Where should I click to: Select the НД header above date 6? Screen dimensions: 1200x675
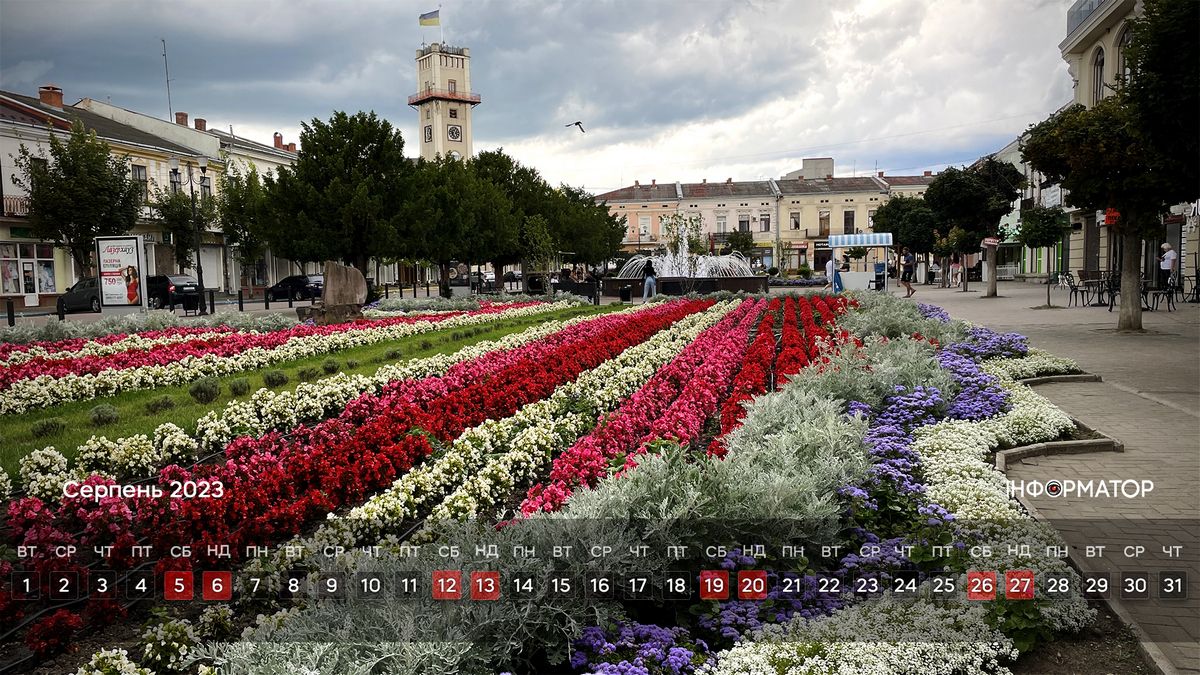click(x=218, y=549)
